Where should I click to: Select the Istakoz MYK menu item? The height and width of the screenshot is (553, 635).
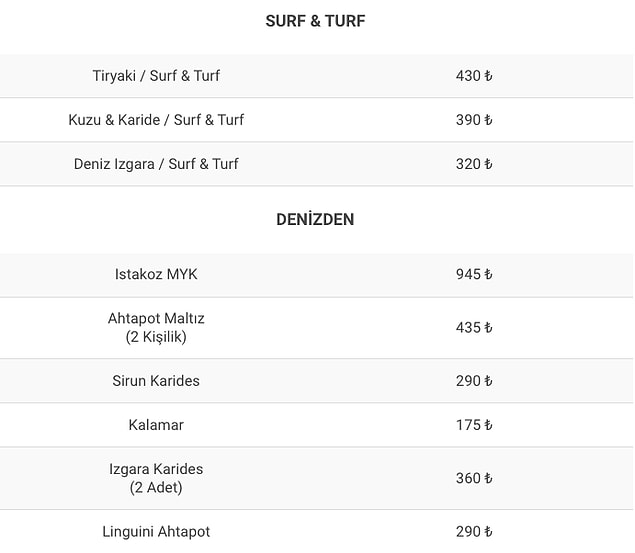156,274
